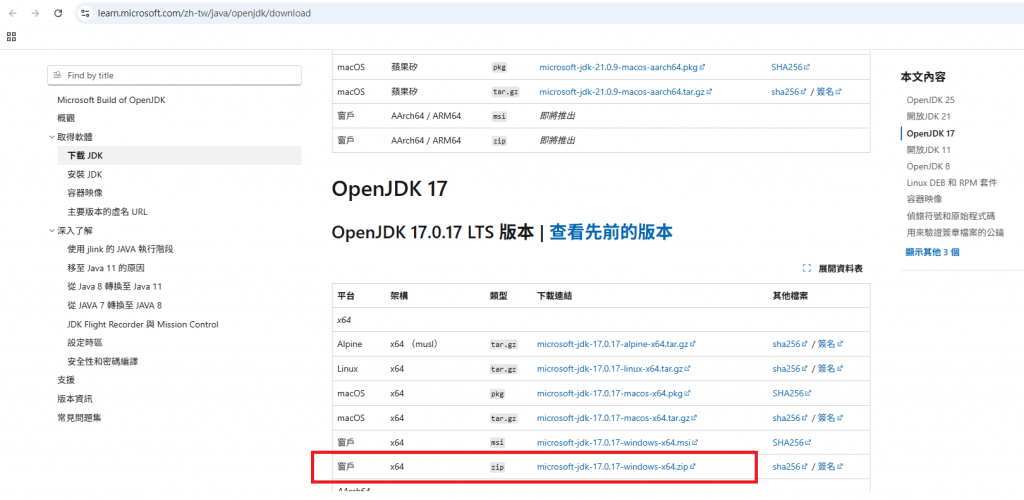Click 查看先前的版本 link
1024x500 pixels.
coord(611,232)
